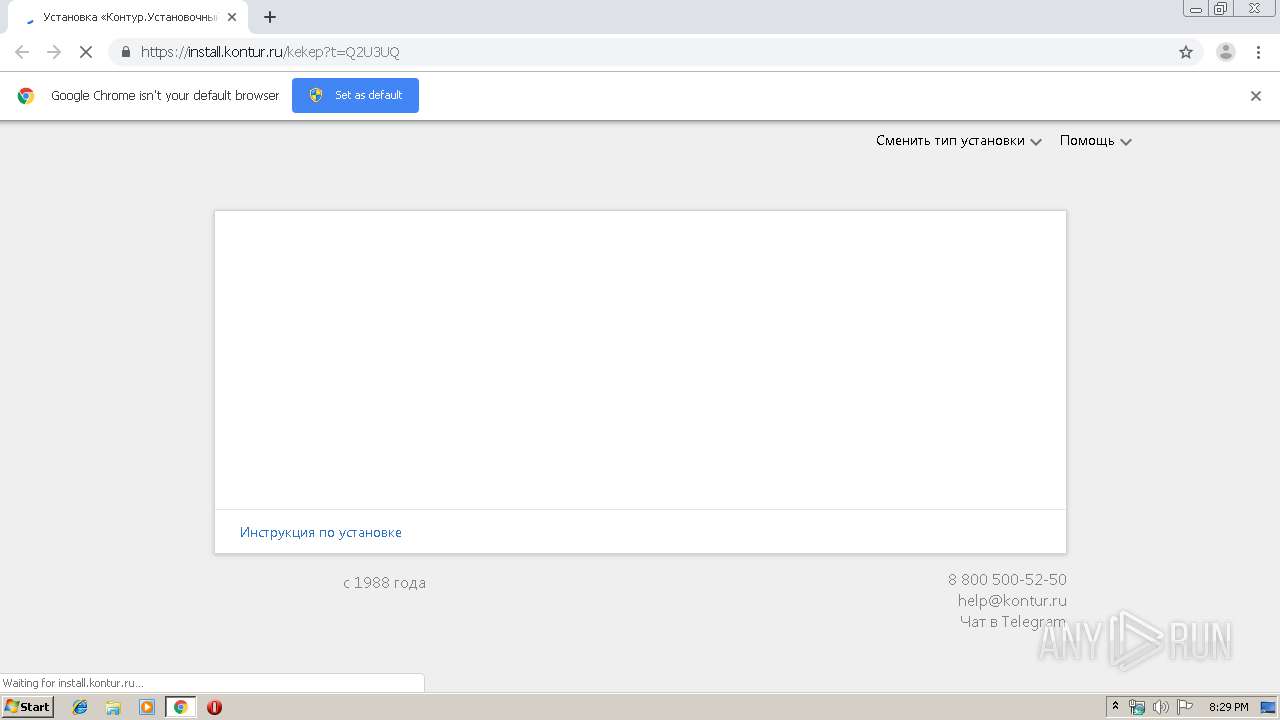Click с 1988 года text
This screenshot has width=1280, height=720.
tap(384, 583)
